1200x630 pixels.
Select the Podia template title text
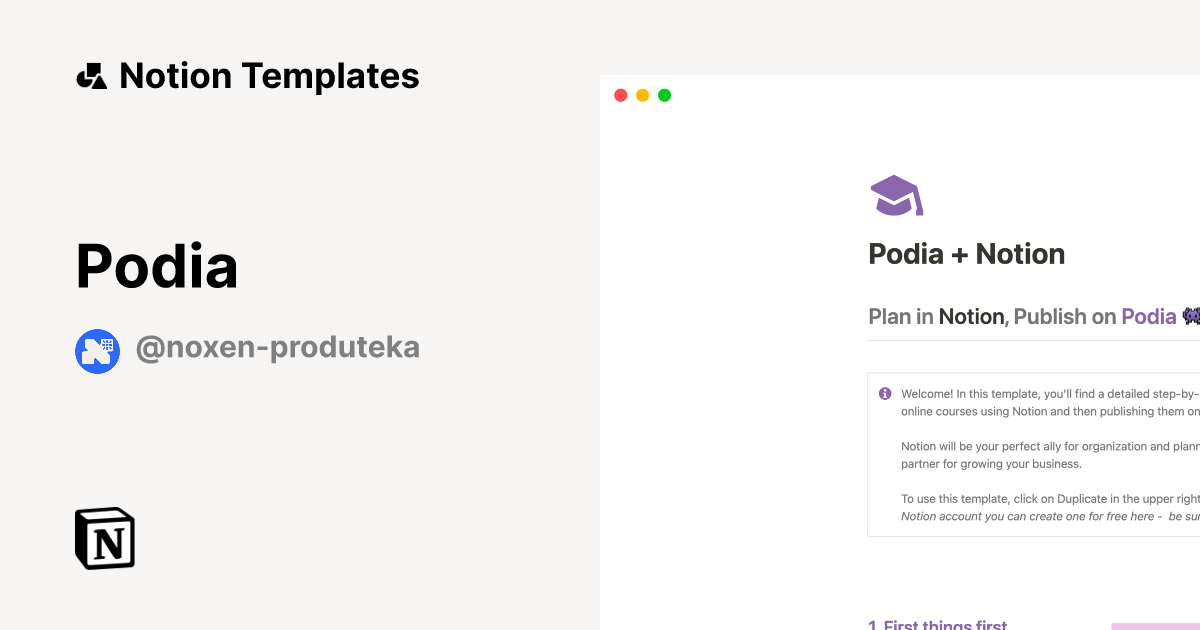click(x=157, y=265)
